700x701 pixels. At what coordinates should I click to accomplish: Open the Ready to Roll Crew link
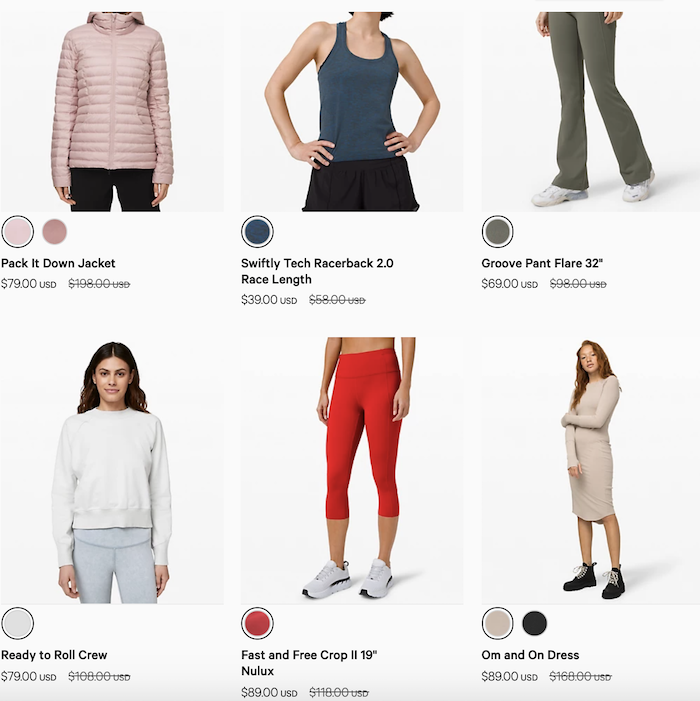pos(54,655)
